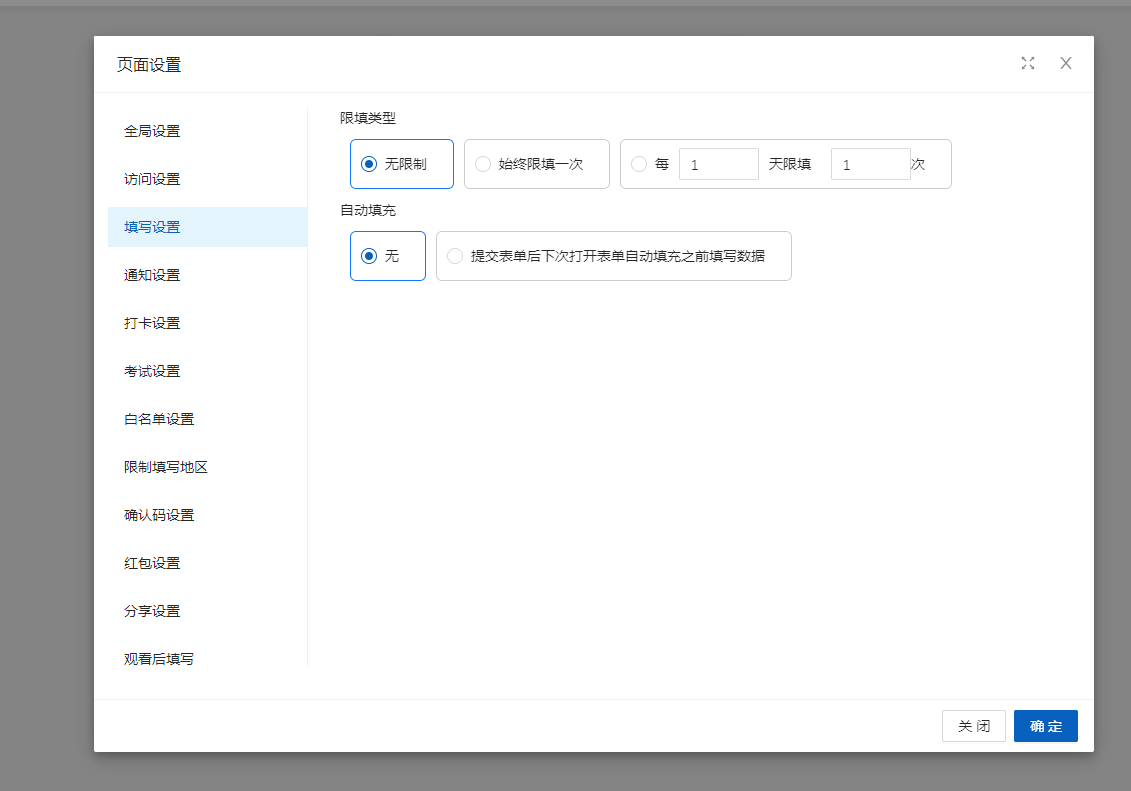This screenshot has height=791, width=1131.
Task: Select the 始终限填一次 radio option
Action: (483, 164)
